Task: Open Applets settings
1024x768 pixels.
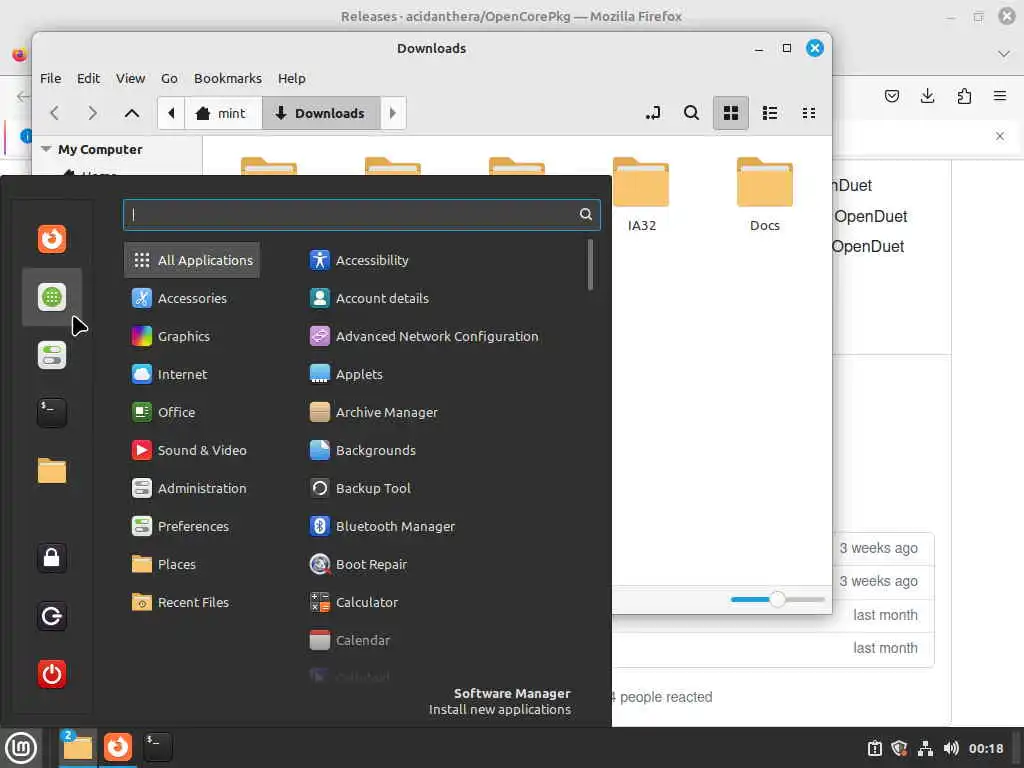Action: pyautogui.click(x=346, y=374)
